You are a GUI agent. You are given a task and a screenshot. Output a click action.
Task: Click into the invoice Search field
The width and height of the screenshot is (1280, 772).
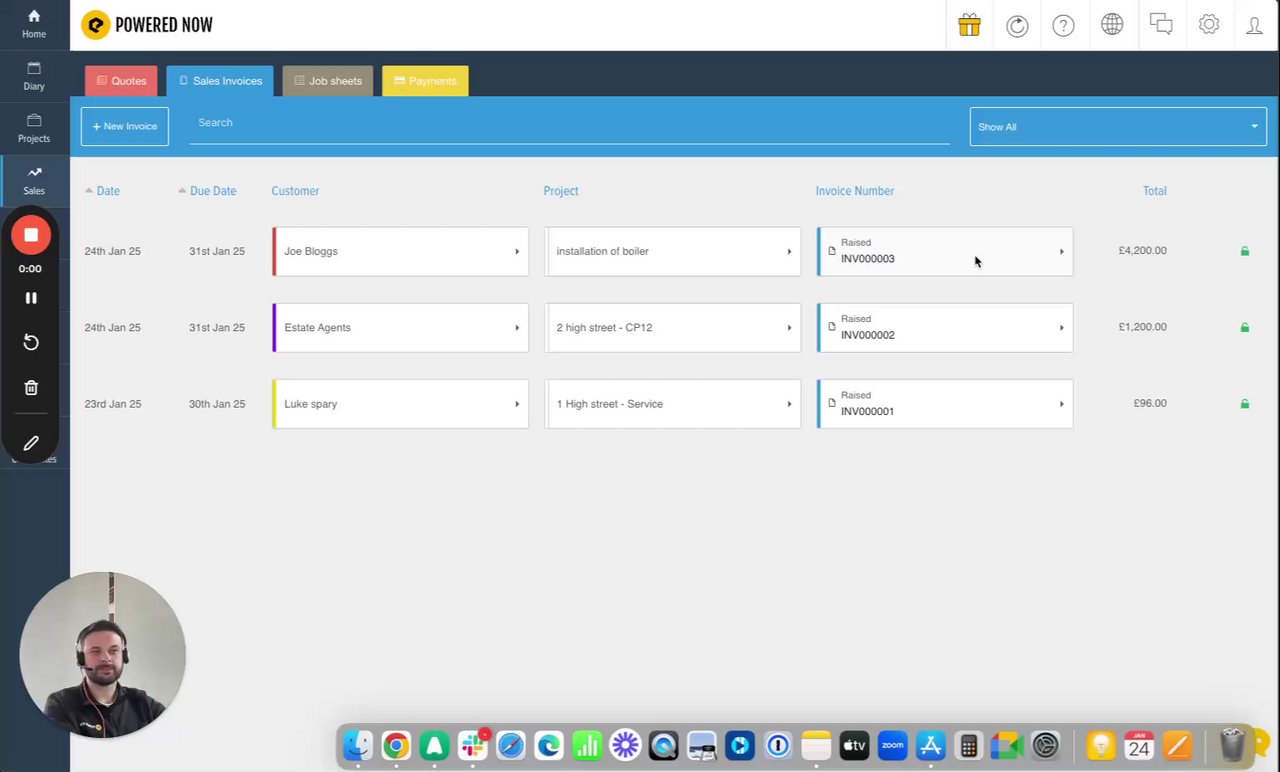(x=570, y=124)
